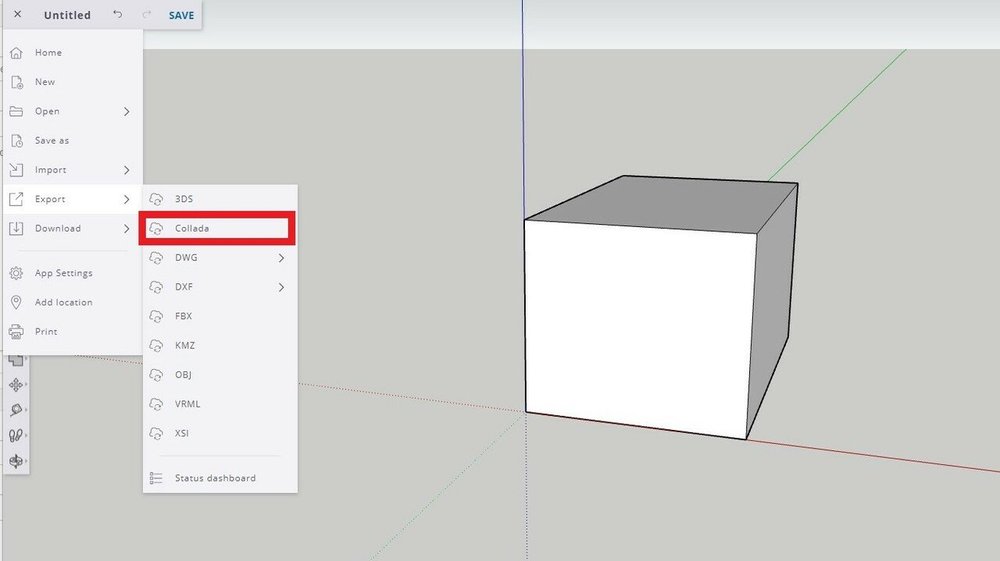This screenshot has width=1000, height=561.
Task: Expand the Download submenu chevron
Action: pyautogui.click(x=126, y=228)
